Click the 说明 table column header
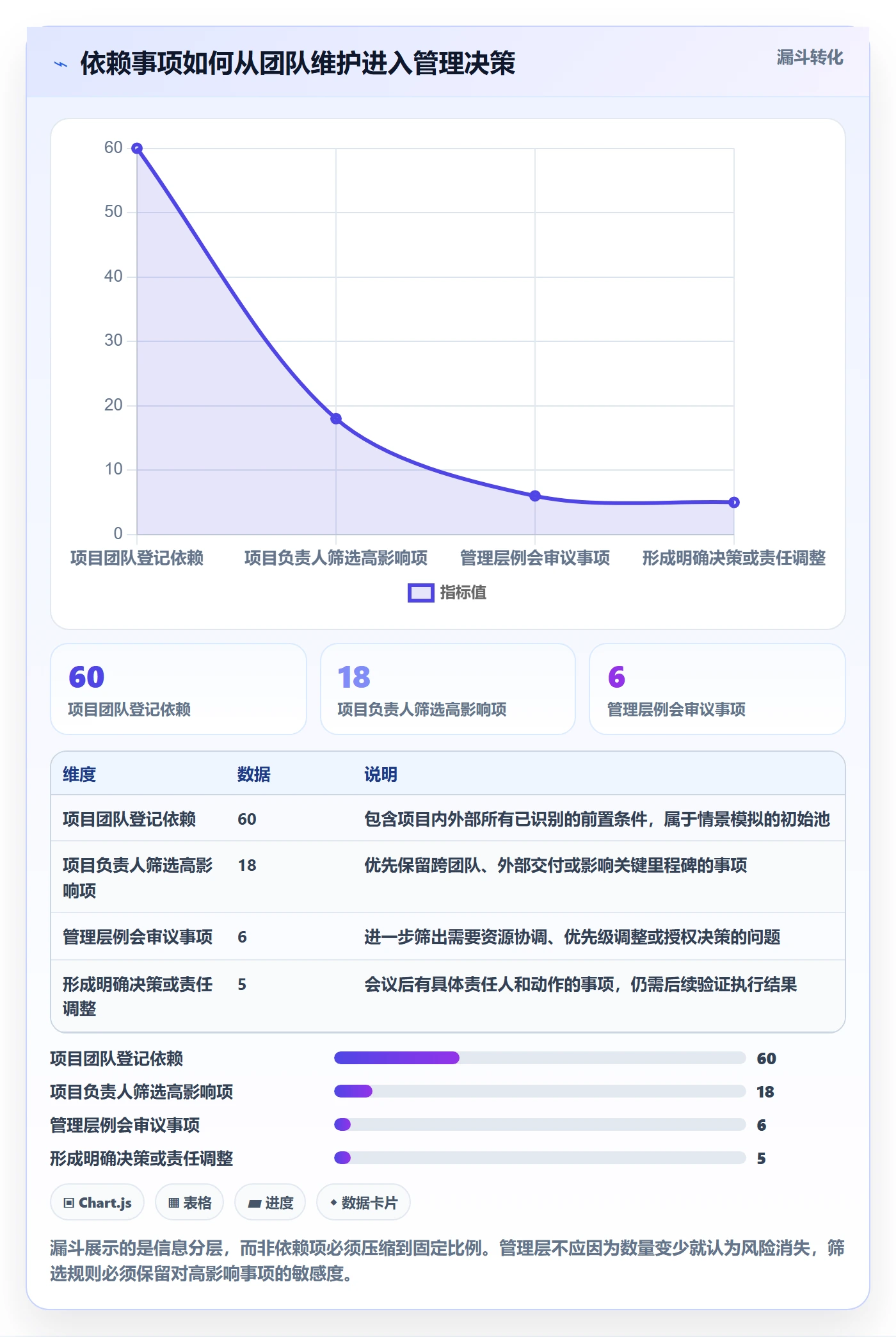The width and height of the screenshot is (896, 1337). pyautogui.click(x=381, y=775)
